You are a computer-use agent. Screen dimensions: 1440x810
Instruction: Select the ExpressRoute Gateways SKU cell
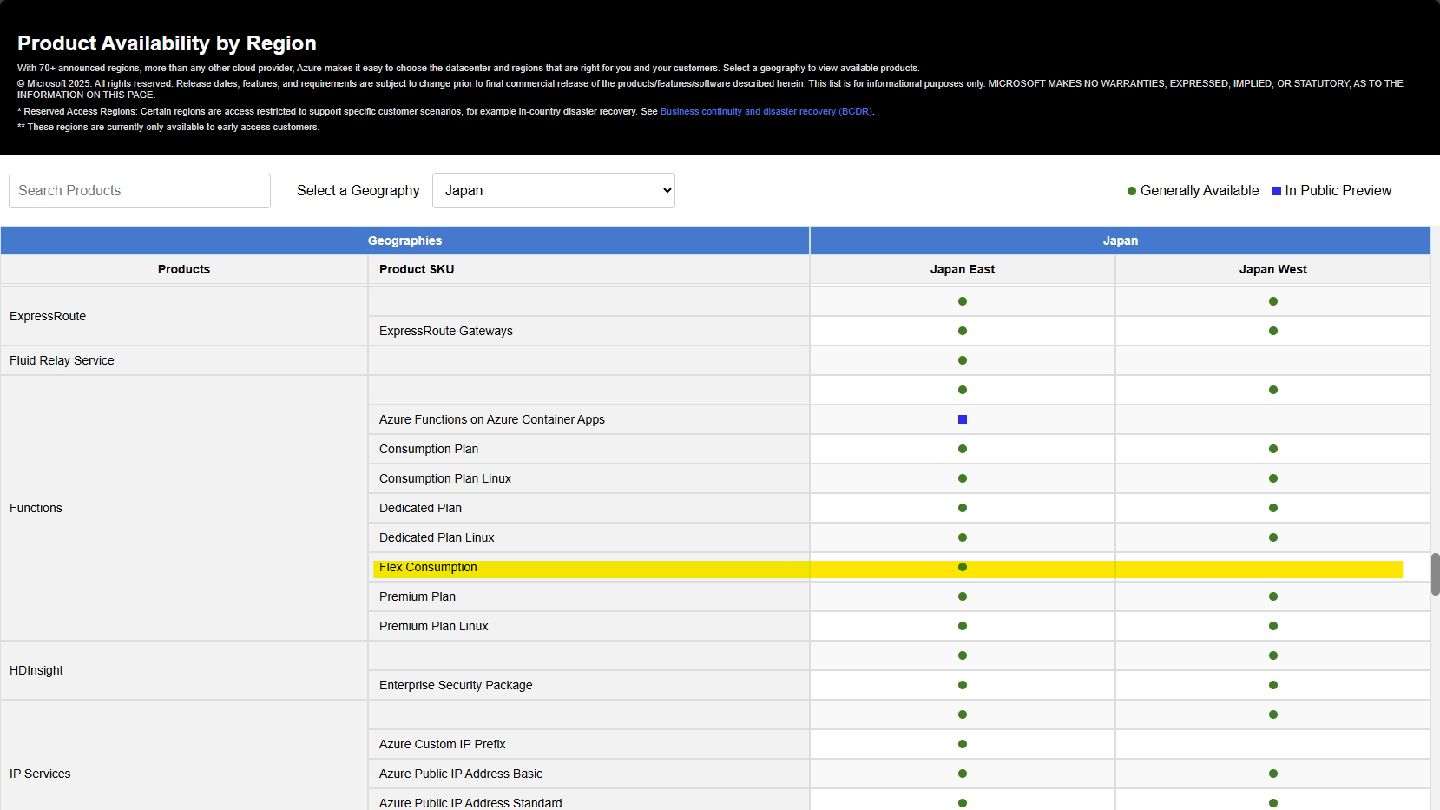coord(589,331)
